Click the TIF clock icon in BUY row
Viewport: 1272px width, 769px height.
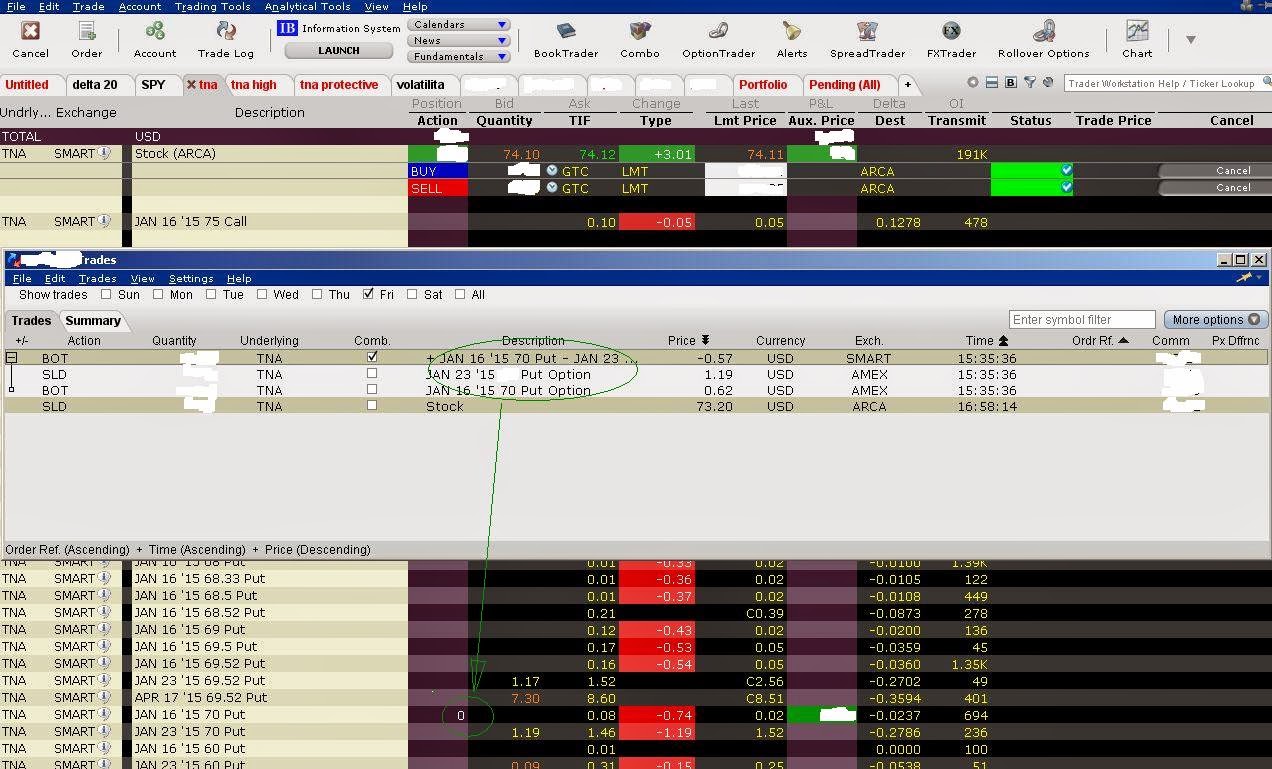click(552, 171)
